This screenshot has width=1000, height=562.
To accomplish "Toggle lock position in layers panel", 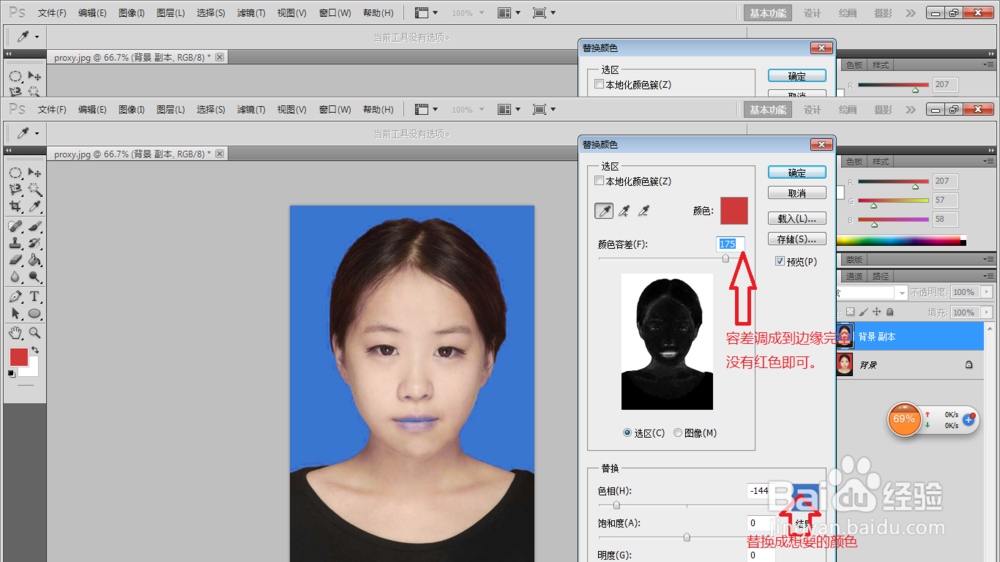I will pos(877,312).
